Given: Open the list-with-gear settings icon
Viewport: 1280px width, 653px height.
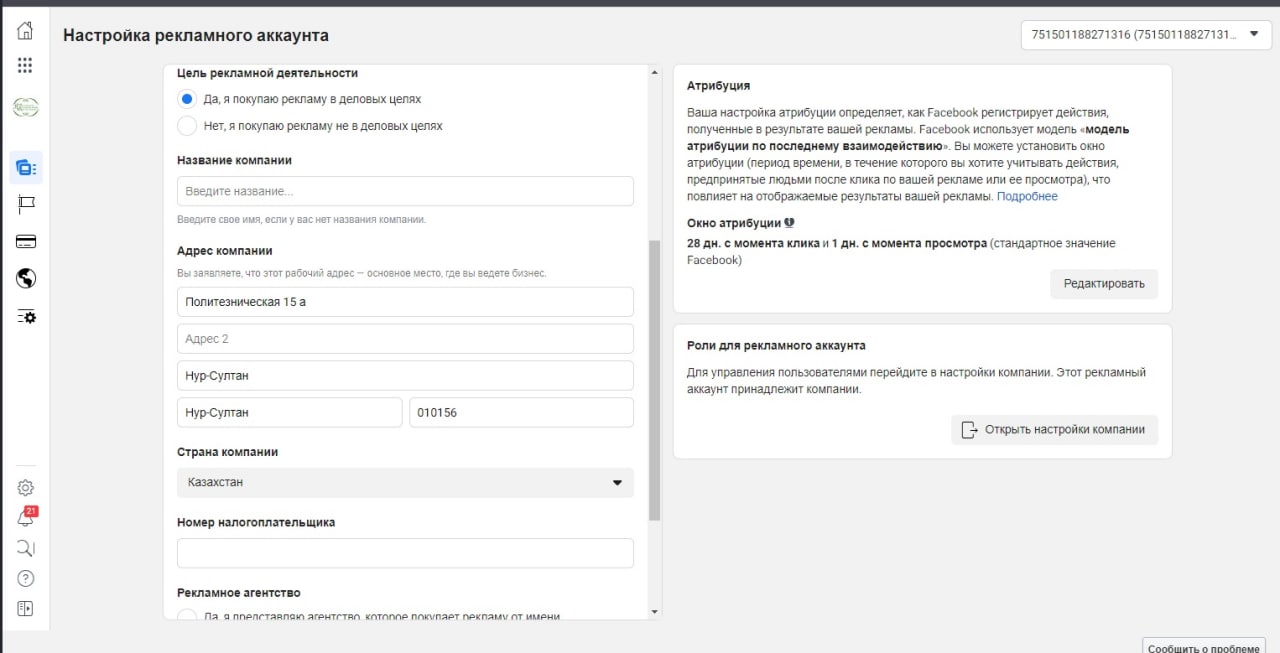Looking at the screenshot, I should 26,316.
